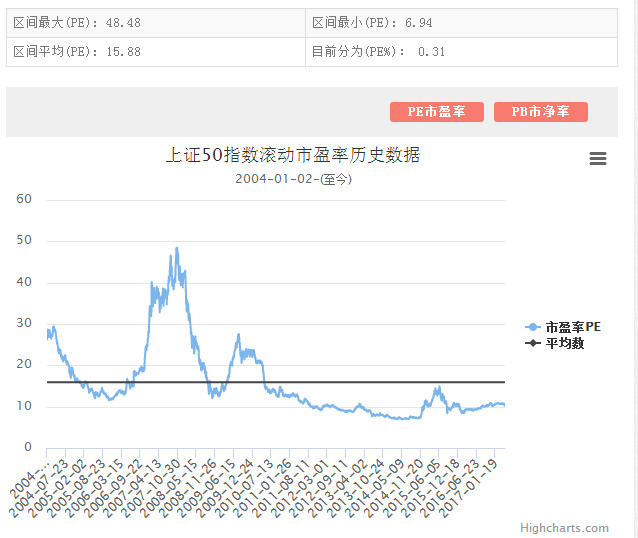This screenshot has width=638, height=538.
Task: Open the Highcharts.com credit link
Action: click(564, 528)
